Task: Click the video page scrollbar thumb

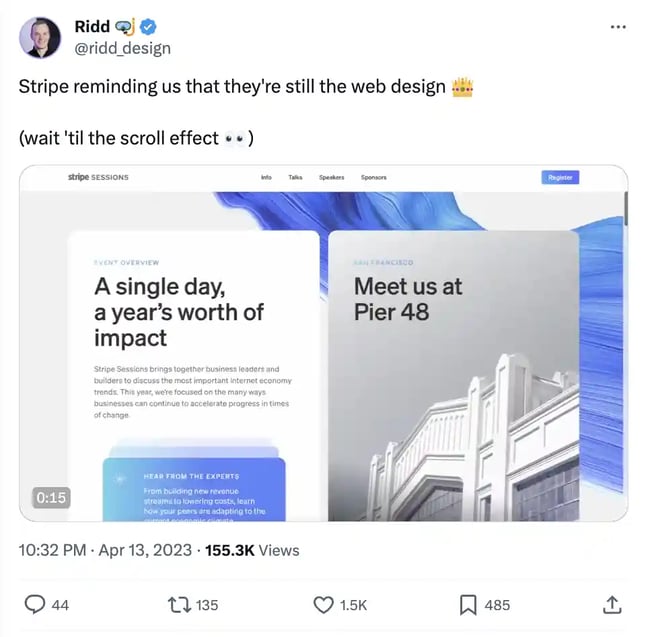Action: [625, 209]
